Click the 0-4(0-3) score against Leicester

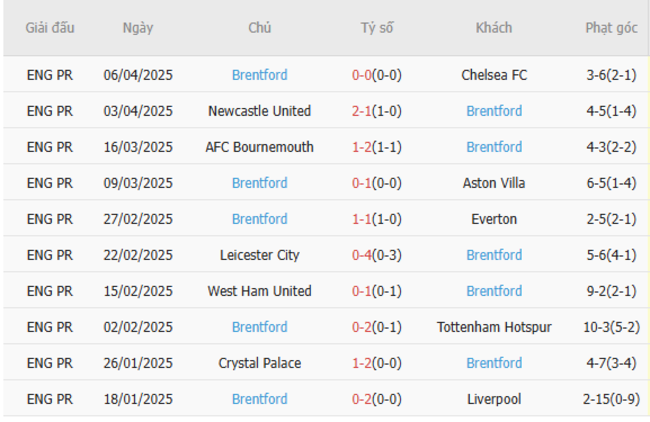[x=377, y=255]
